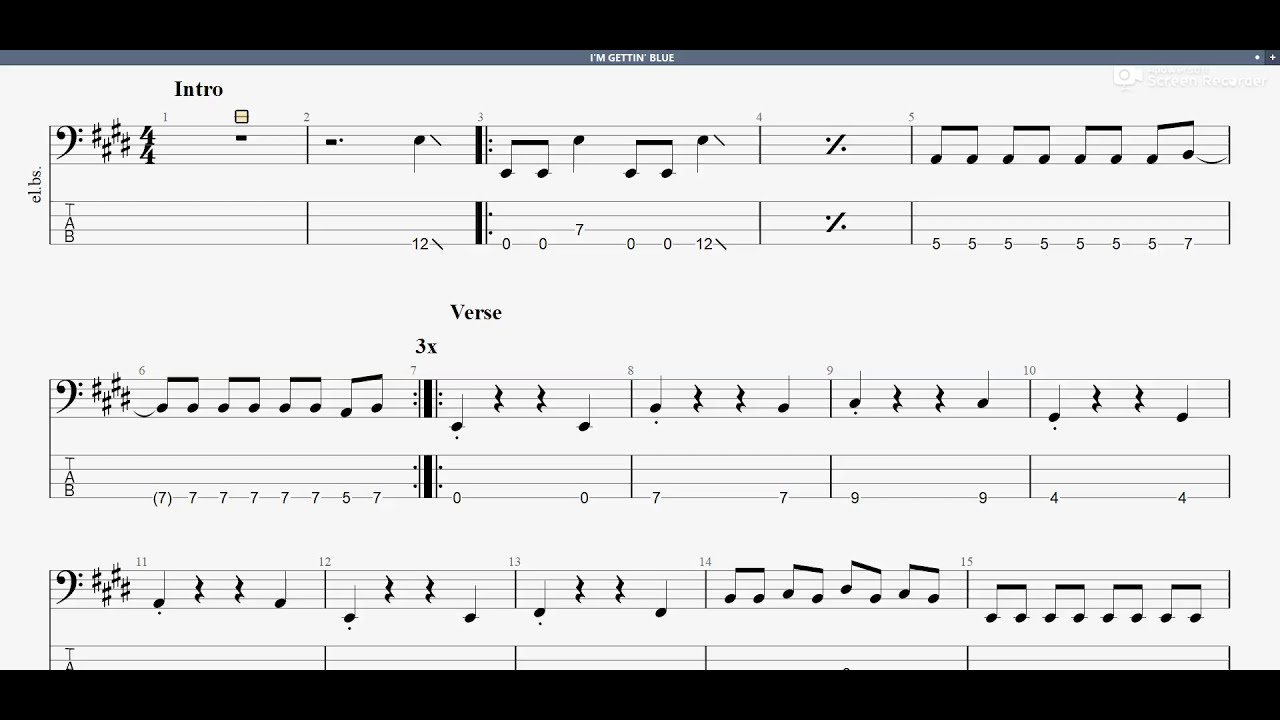Image resolution: width=1280 pixels, height=720 pixels.
Task: Select the I'M GETTIN' BLUE document tab
Action: tap(632, 58)
